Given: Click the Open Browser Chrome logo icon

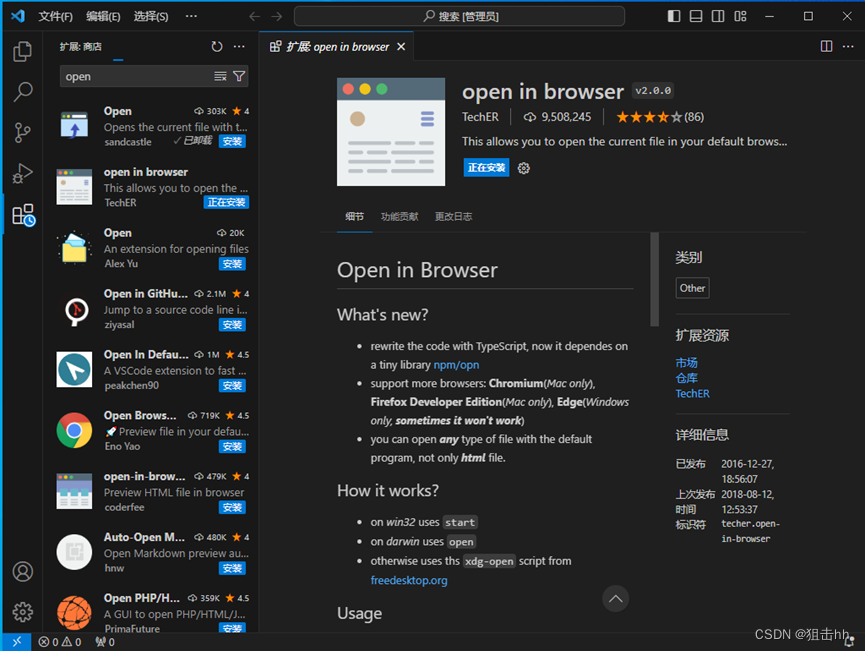Looking at the screenshot, I should pyautogui.click(x=74, y=430).
